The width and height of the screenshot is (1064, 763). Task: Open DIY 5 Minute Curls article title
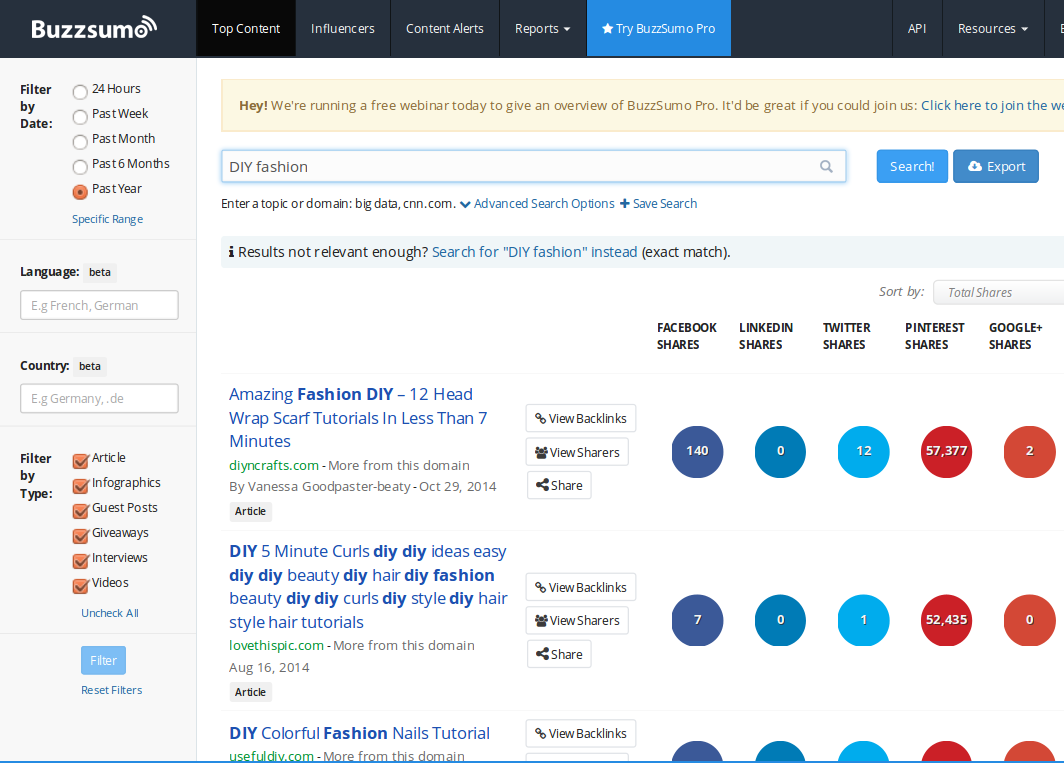368,587
